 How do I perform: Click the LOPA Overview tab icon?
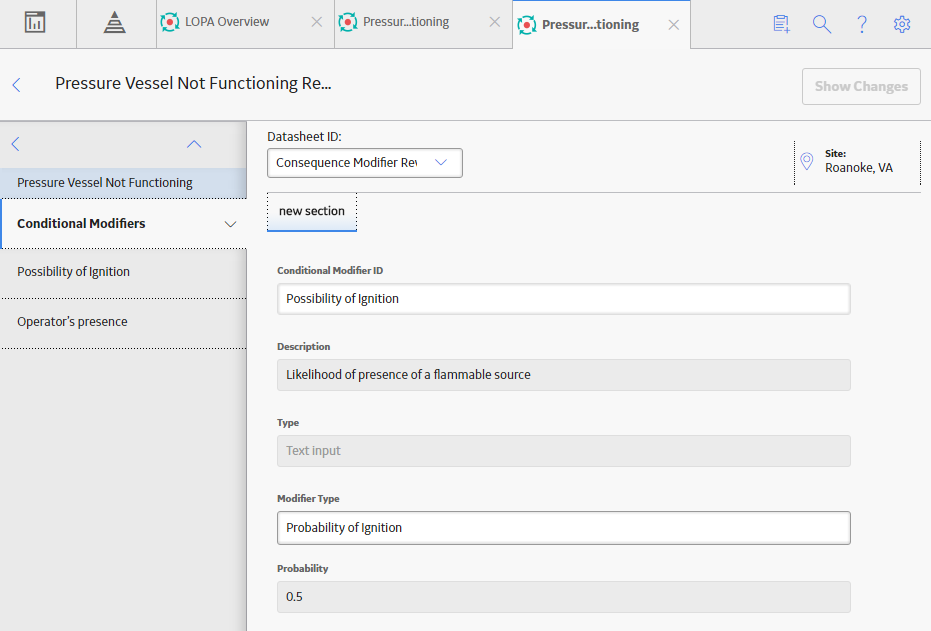tap(170, 22)
